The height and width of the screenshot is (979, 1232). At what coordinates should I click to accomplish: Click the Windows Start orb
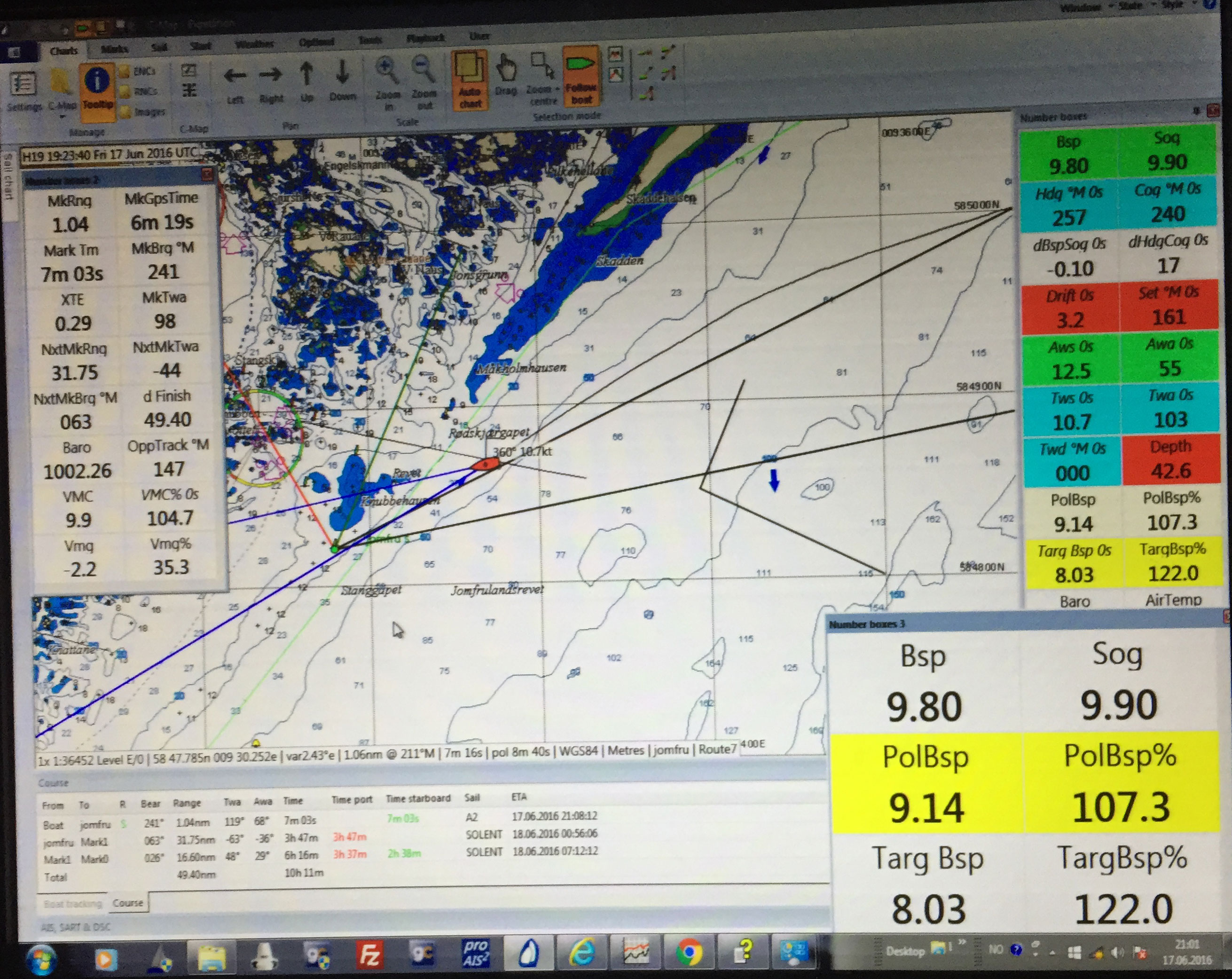point(42,960)
